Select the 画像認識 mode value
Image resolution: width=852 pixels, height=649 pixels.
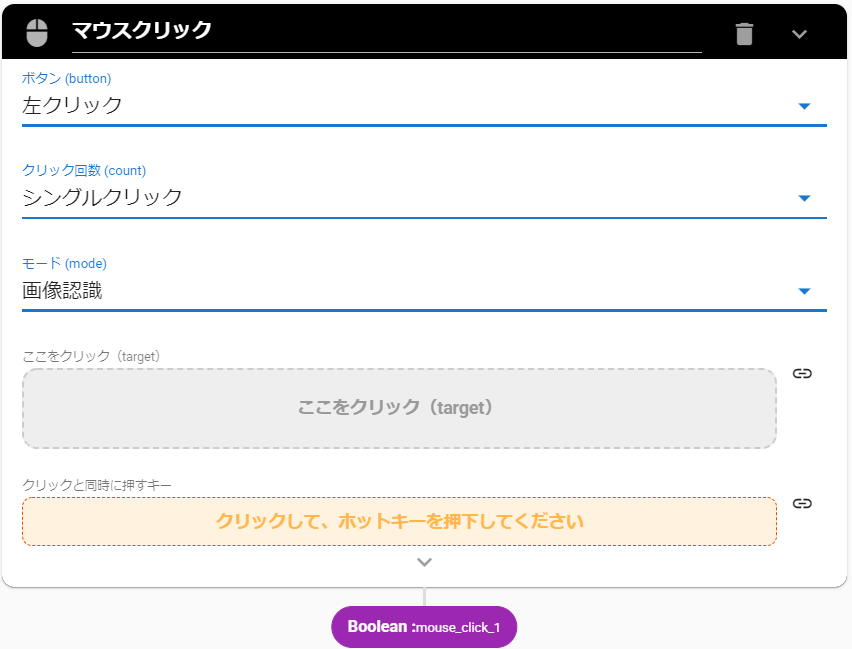click(400, 291)
